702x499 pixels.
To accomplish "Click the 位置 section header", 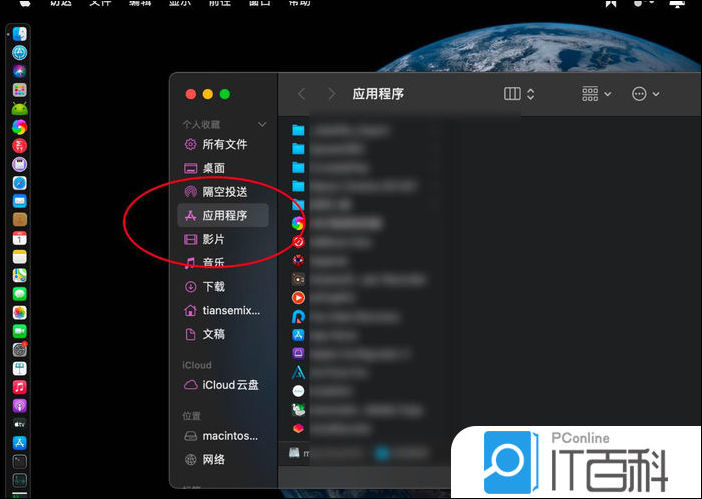I will 192,416.
